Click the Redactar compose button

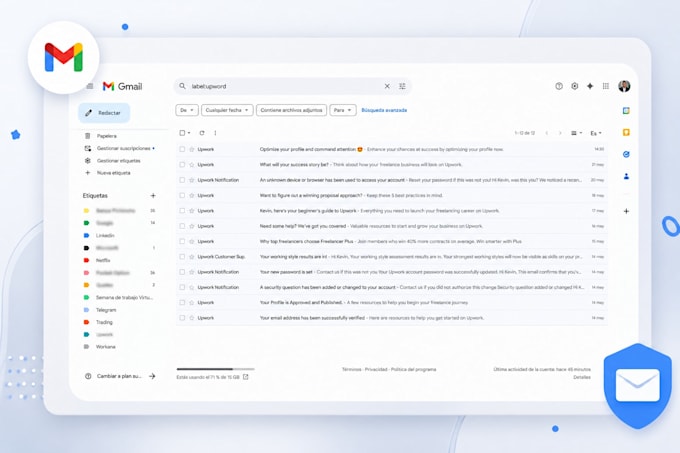[x=104, y=113]
